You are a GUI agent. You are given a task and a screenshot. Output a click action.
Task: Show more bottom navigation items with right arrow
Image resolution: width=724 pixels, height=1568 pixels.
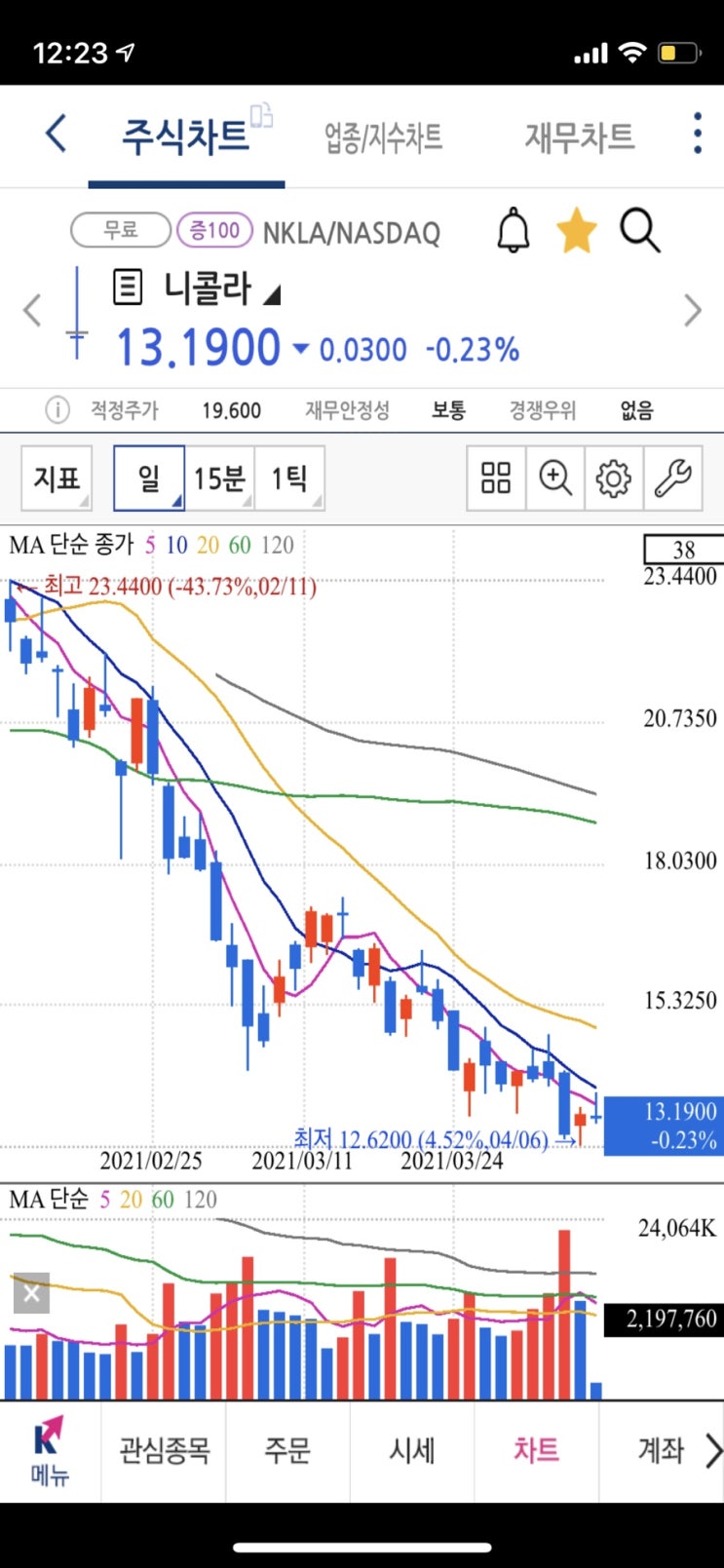click(x=714, y=1451)
